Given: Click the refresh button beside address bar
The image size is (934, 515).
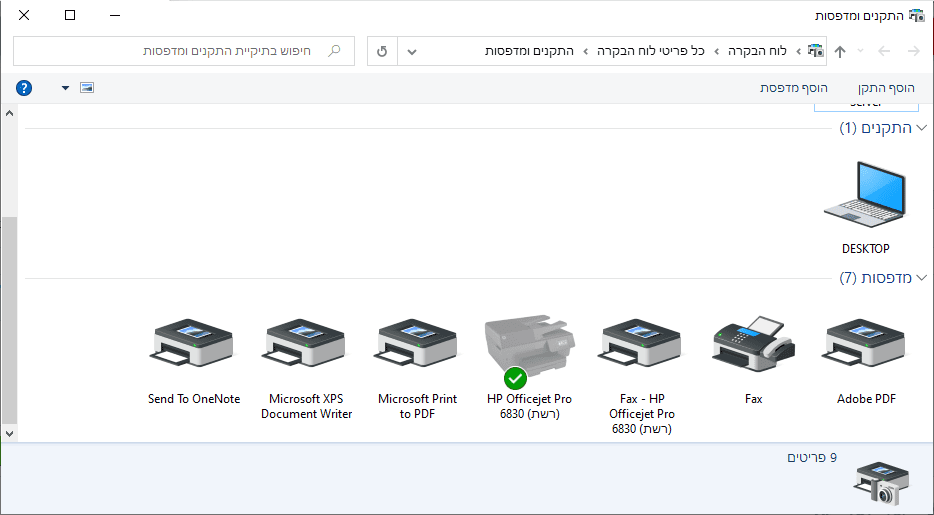Looking at the screenshot, I should [382, 51].
